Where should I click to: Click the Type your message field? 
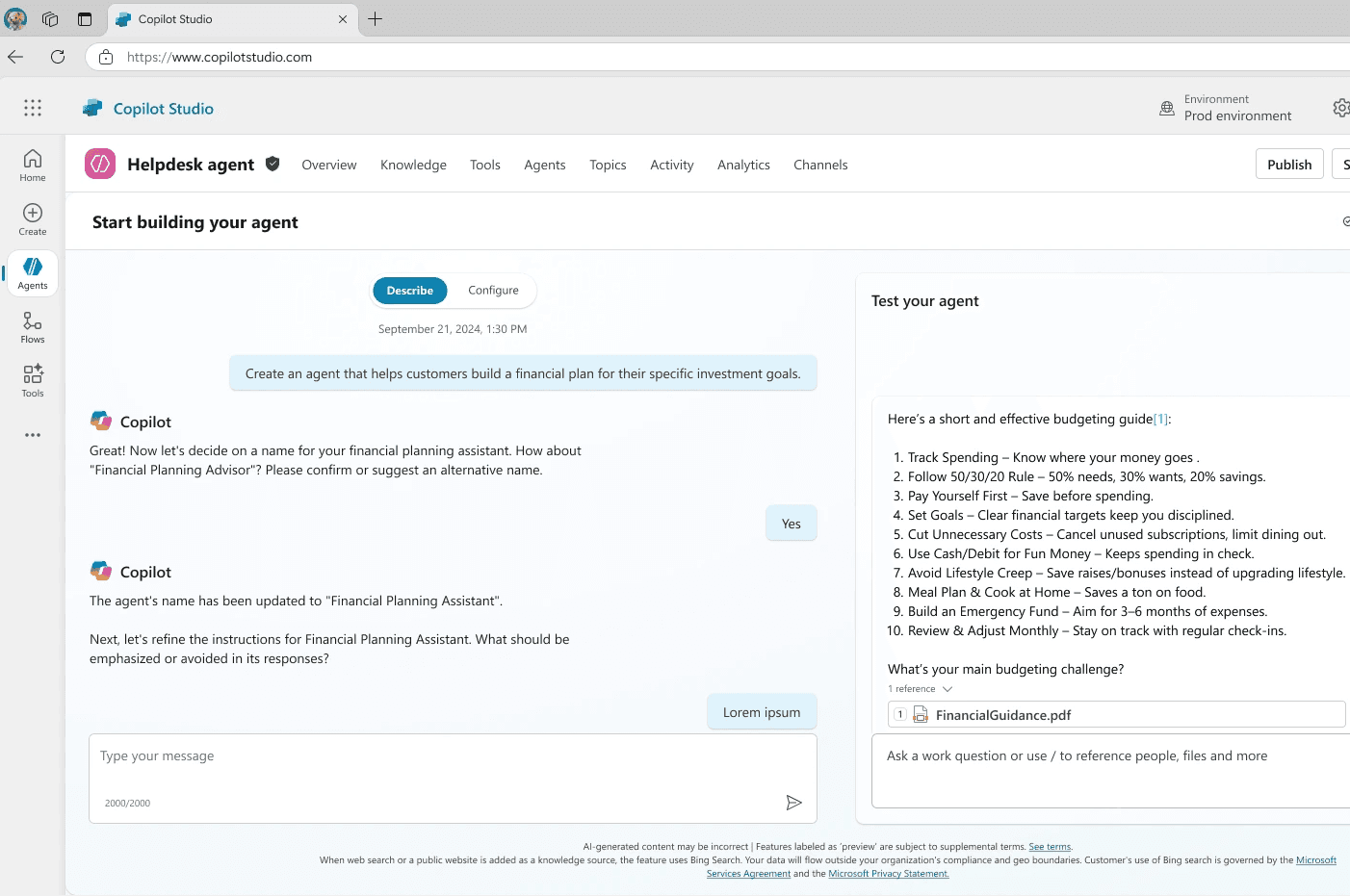(x=453, y=779)
